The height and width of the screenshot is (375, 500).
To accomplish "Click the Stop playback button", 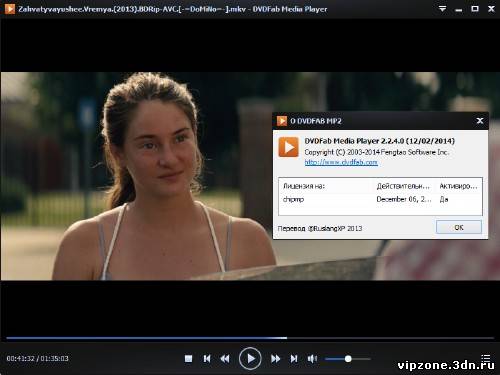I will (188, 359).
